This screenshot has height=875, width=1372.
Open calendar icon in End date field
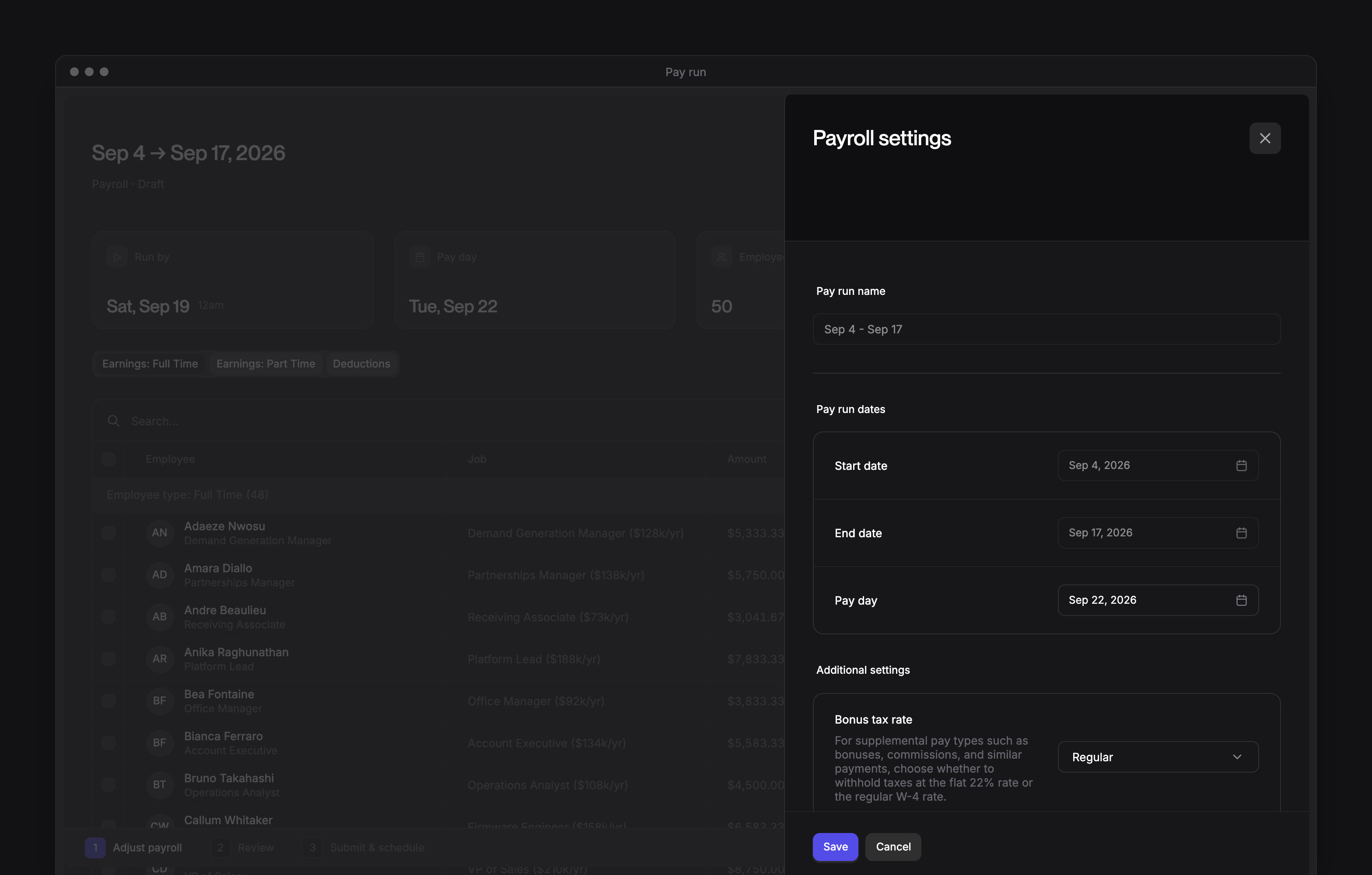point(1241,532)
